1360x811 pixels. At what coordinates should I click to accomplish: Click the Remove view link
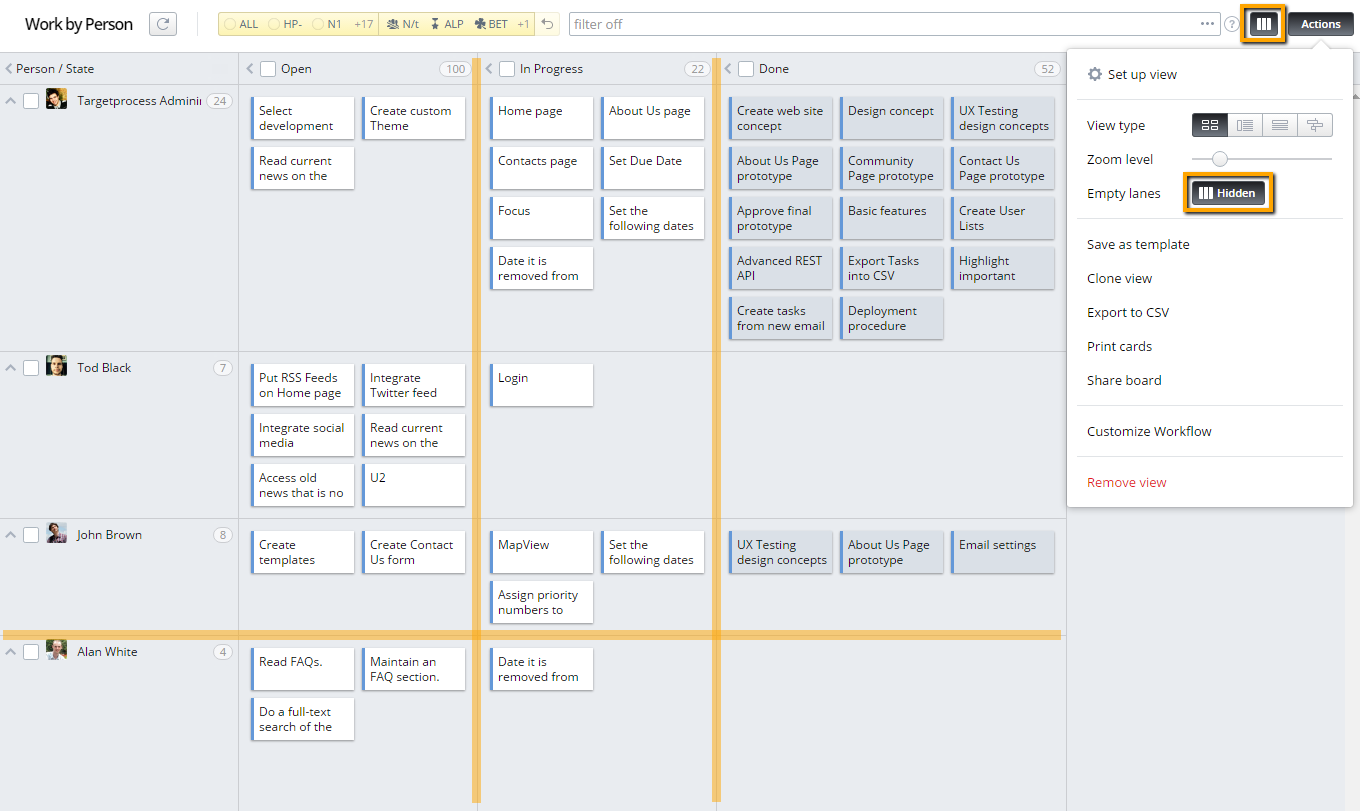coord(1126,482)
